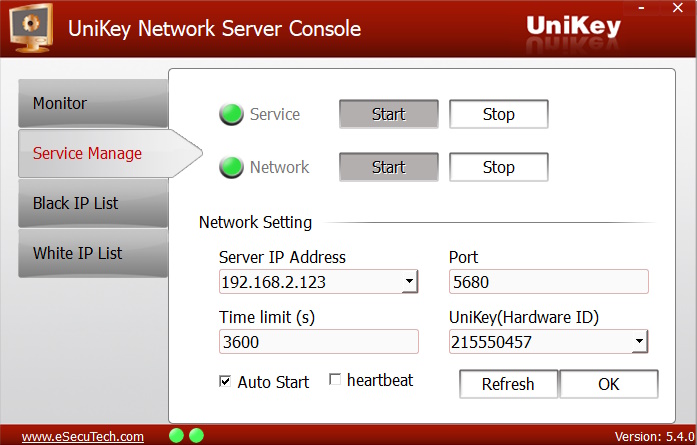Click the green Service status indicator
The height and width of the screenshot is (445, 697).
(x=231, y=114)
